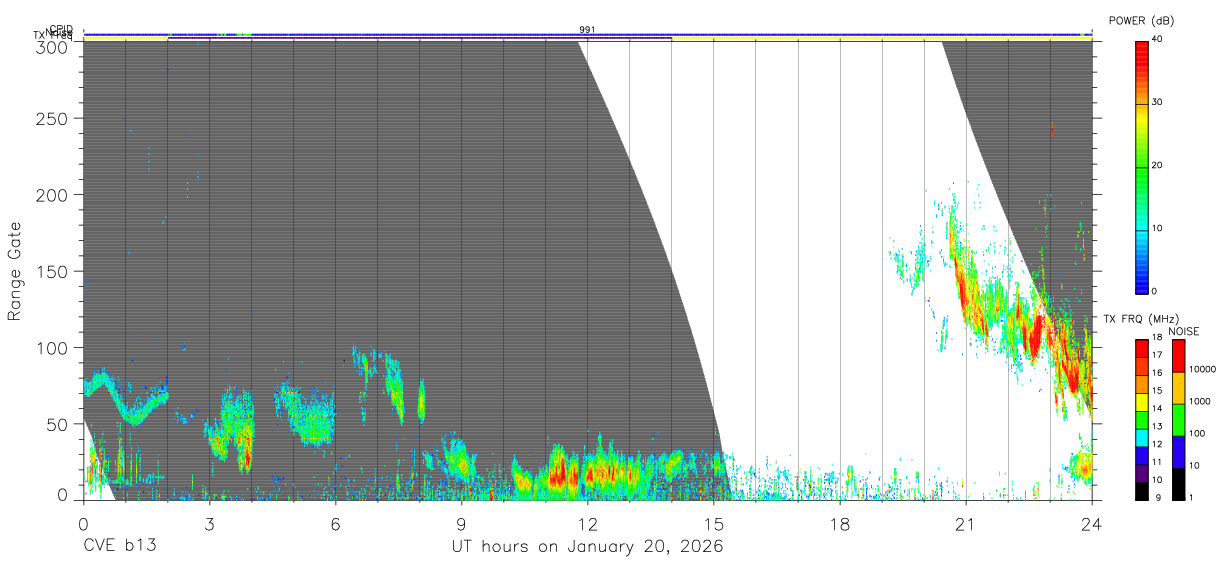Click the yellow 14-15 MHz frequency swatch

pos(1142,402)
